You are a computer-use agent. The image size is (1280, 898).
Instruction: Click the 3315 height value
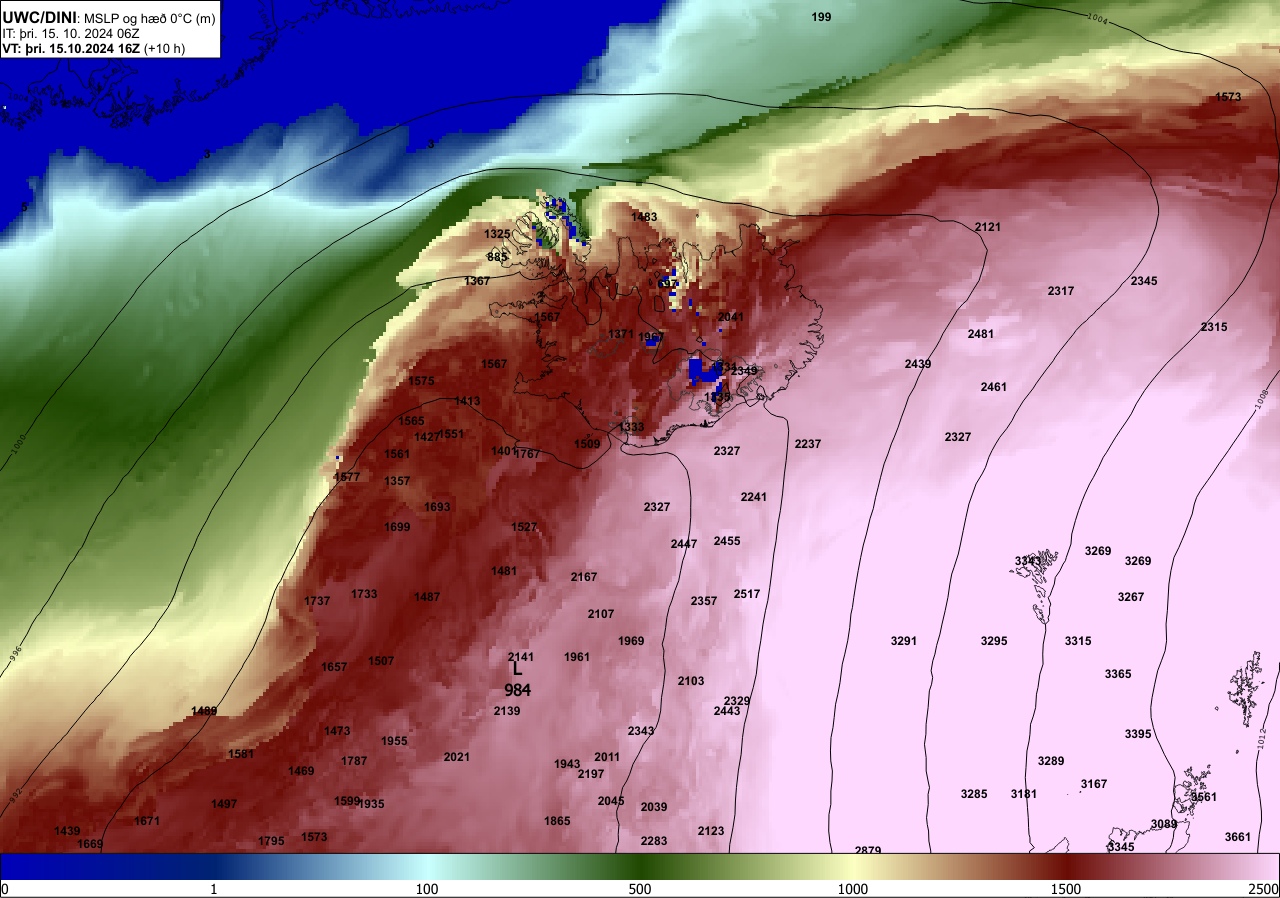point(1078,641)
